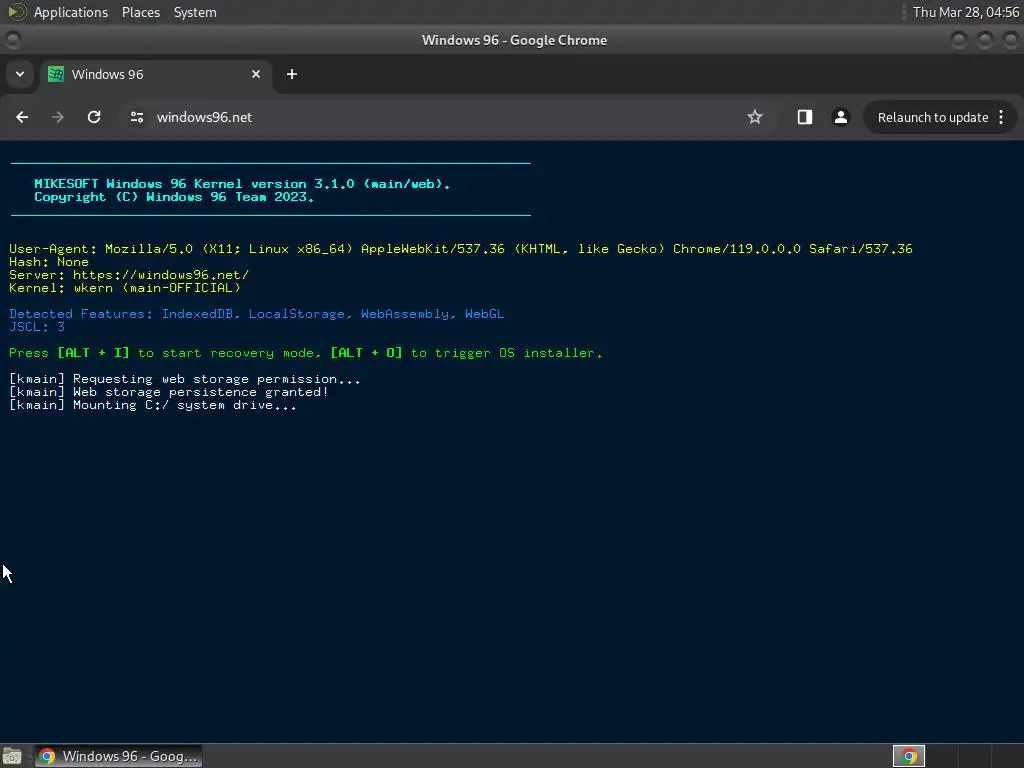This screenshot has height=768, width=1024.
Task: Click the Chrome icon in the workspace switcher
Action: click(909, 756)
